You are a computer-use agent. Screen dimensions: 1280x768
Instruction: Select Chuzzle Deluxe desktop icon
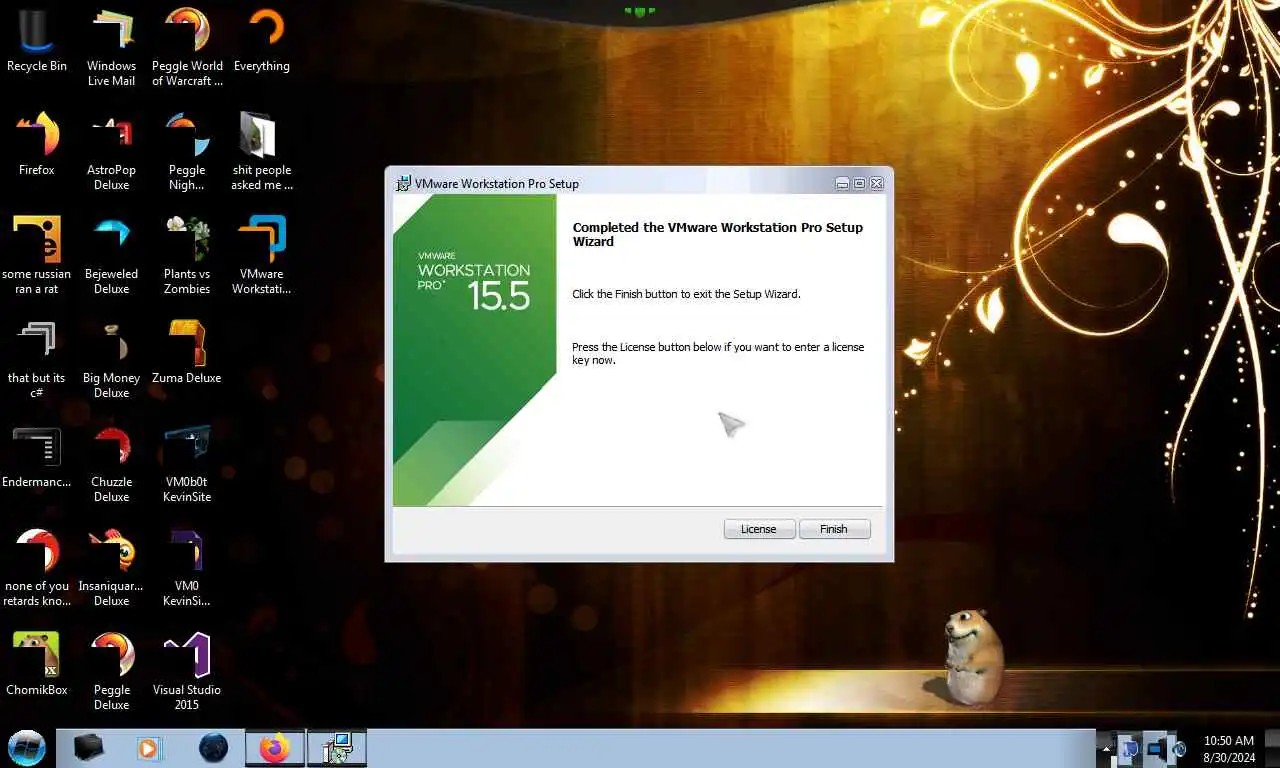(112, 464)
